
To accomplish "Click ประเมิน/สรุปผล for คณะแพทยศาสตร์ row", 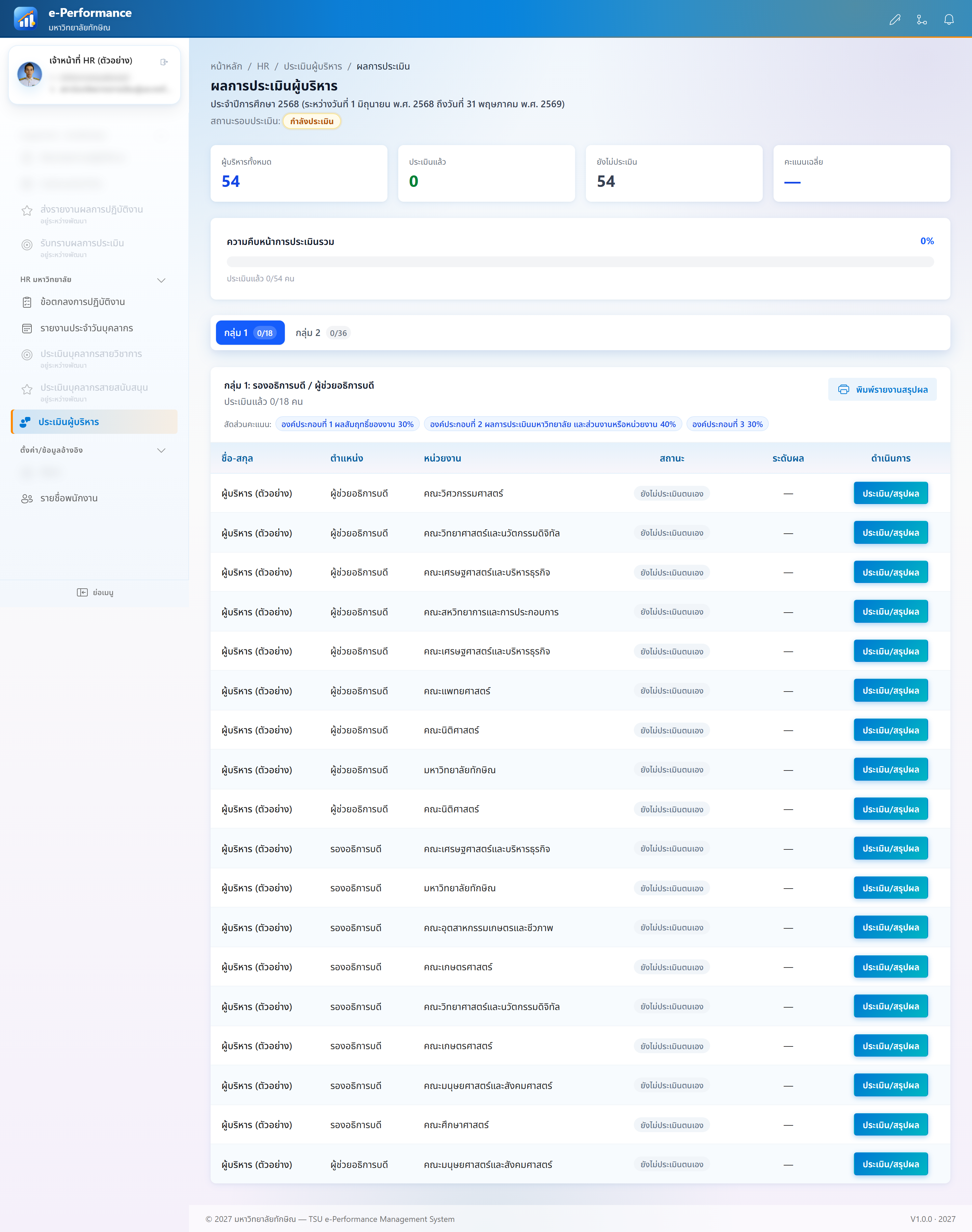I will (x=891, y=691).
